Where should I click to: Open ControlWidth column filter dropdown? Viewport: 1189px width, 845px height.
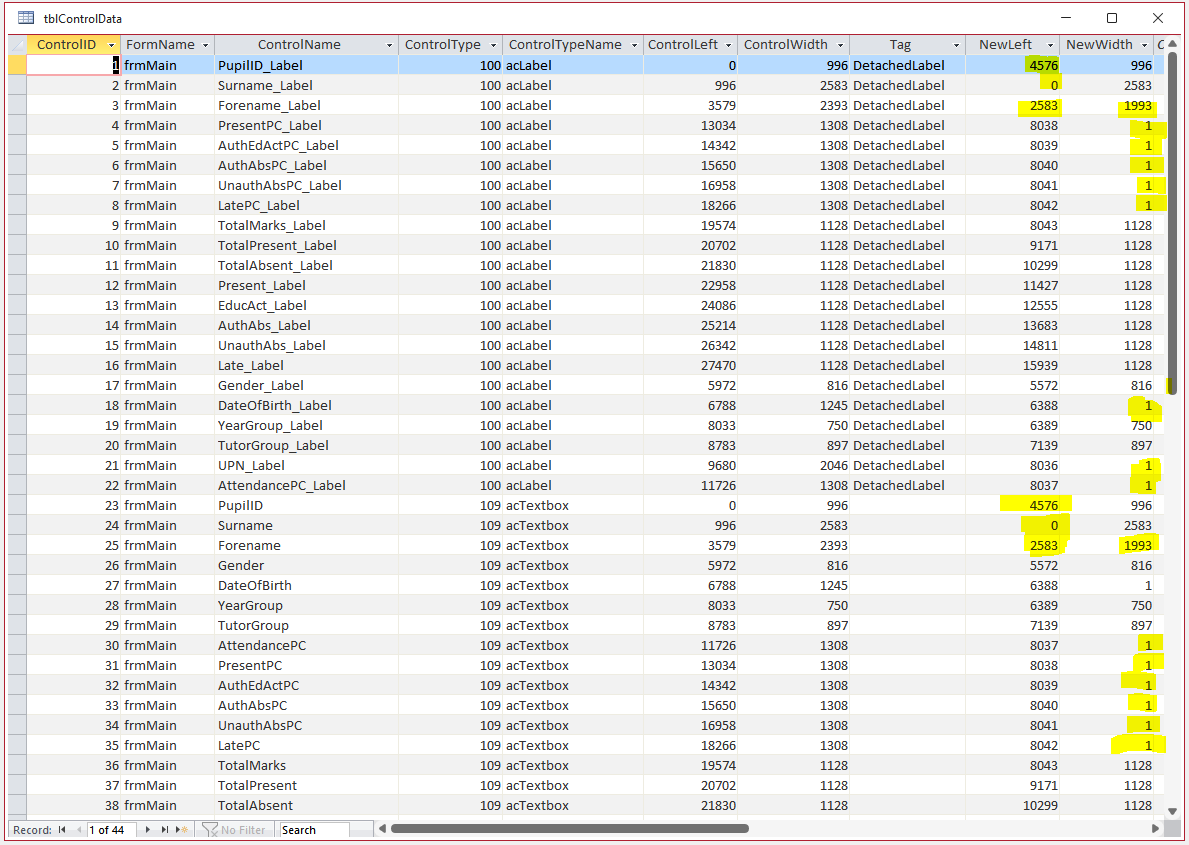(840, 46)
